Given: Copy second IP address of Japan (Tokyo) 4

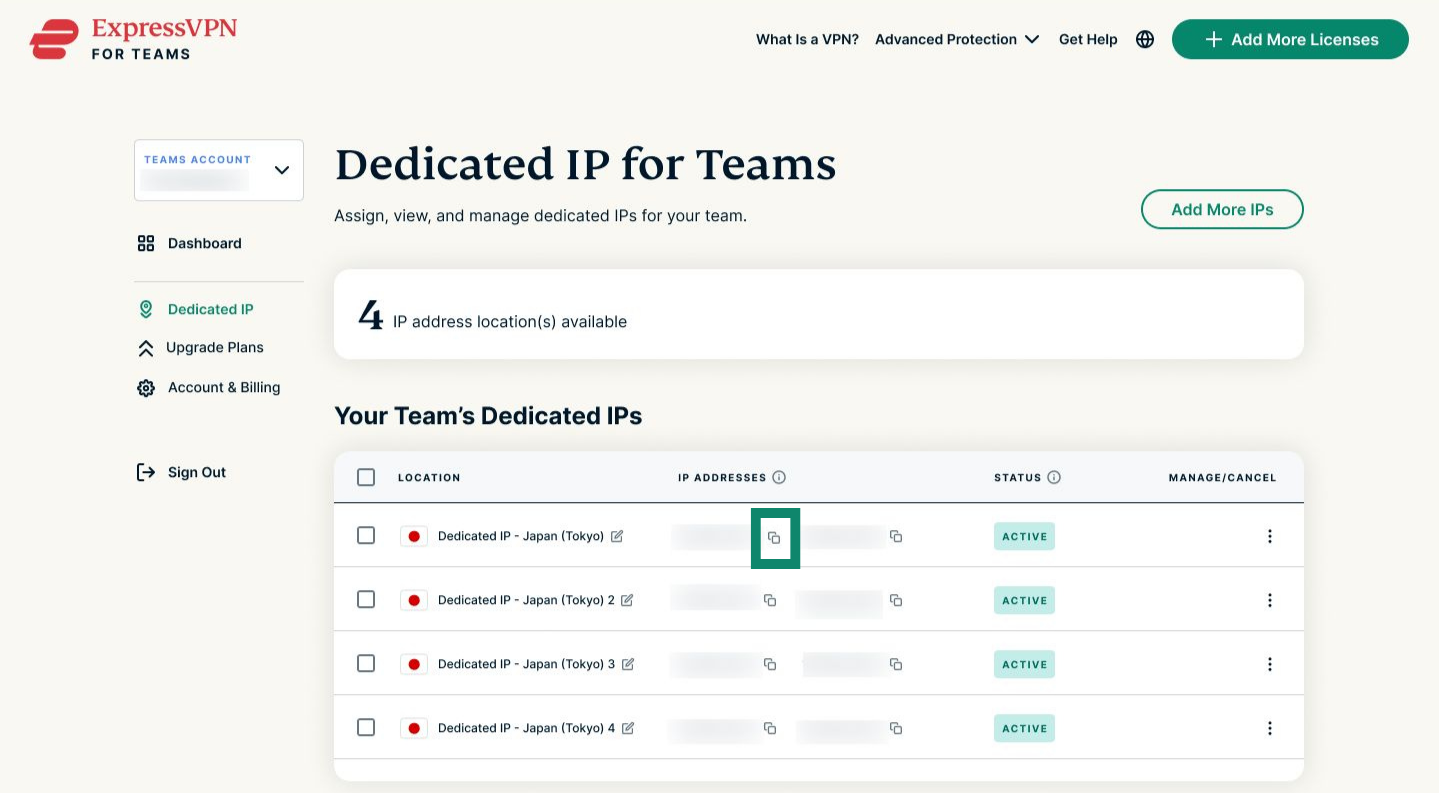Looking at the screenshot, I should tap(896, 728).
